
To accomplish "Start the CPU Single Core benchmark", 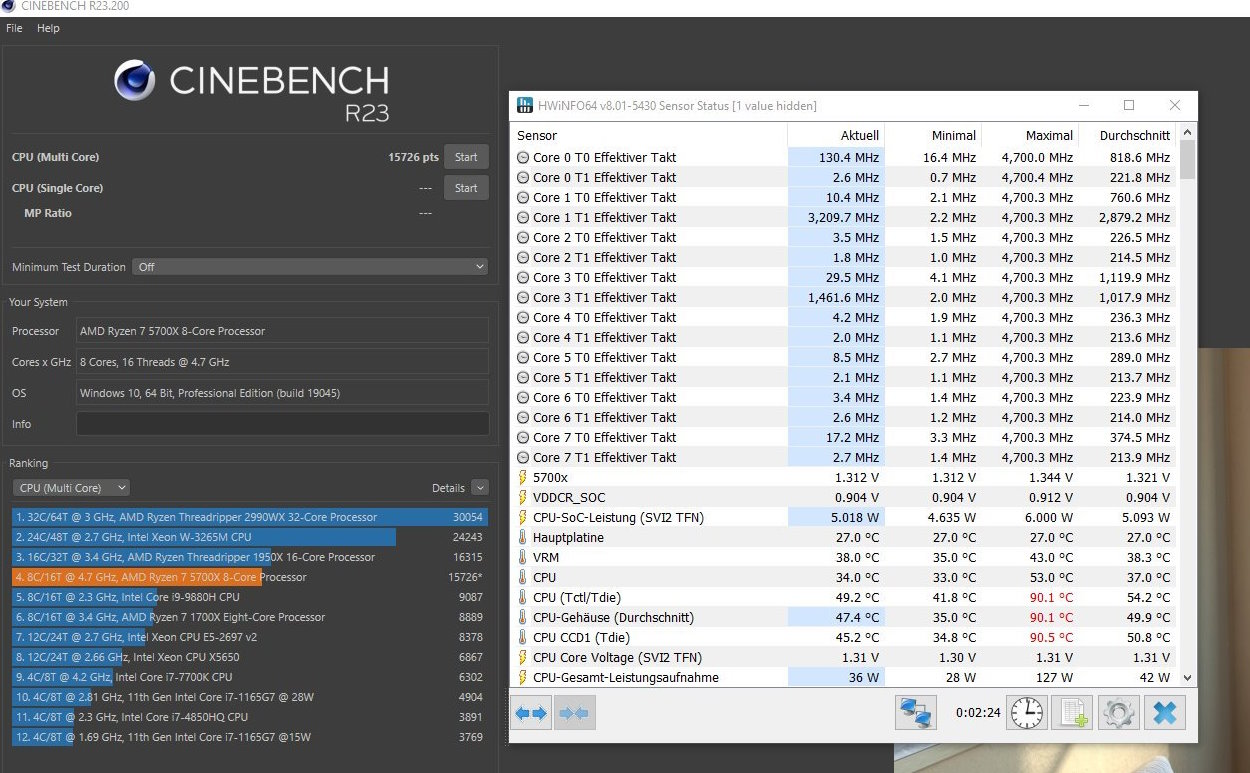I will coord(466,188).
